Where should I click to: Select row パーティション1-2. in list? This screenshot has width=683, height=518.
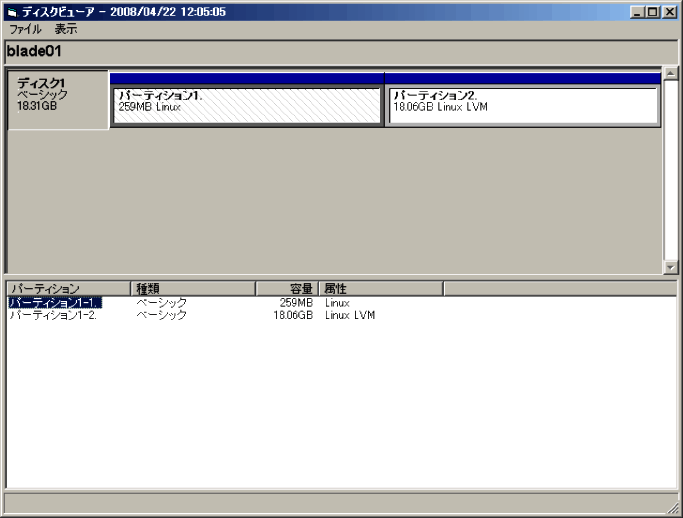point(53,315)
